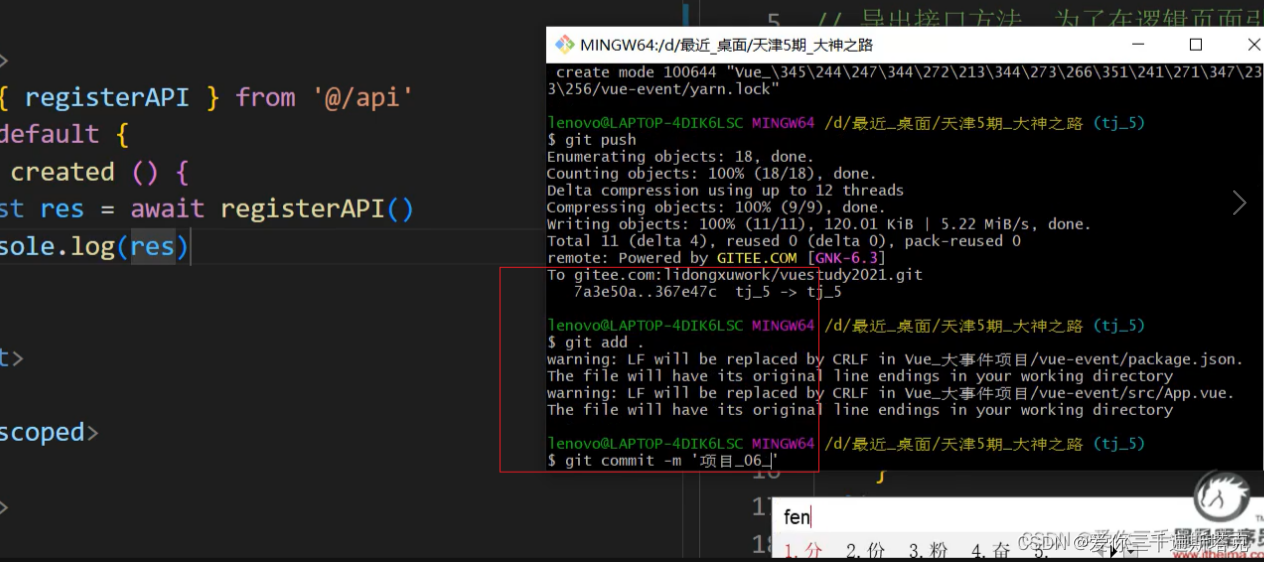The image size is (1264, 562).
Task: Click the 'registerAPI } from' import line in editor
Action: (x=207, y=97)
